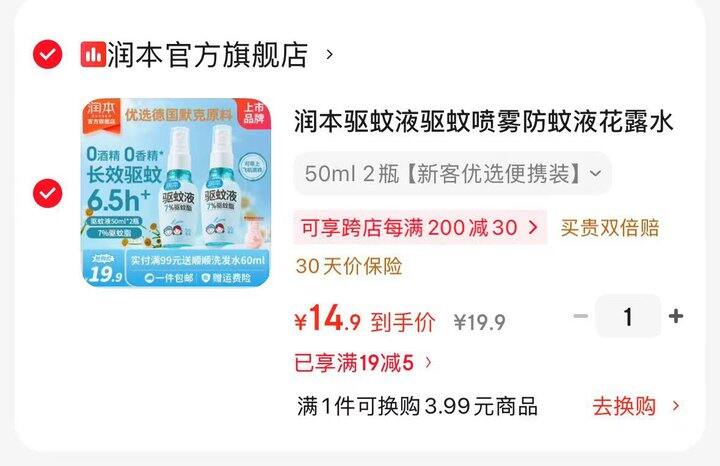This screenshot has height=466, width=720.
Task: Increase quantity with the plus button
Action: (676, 316)
